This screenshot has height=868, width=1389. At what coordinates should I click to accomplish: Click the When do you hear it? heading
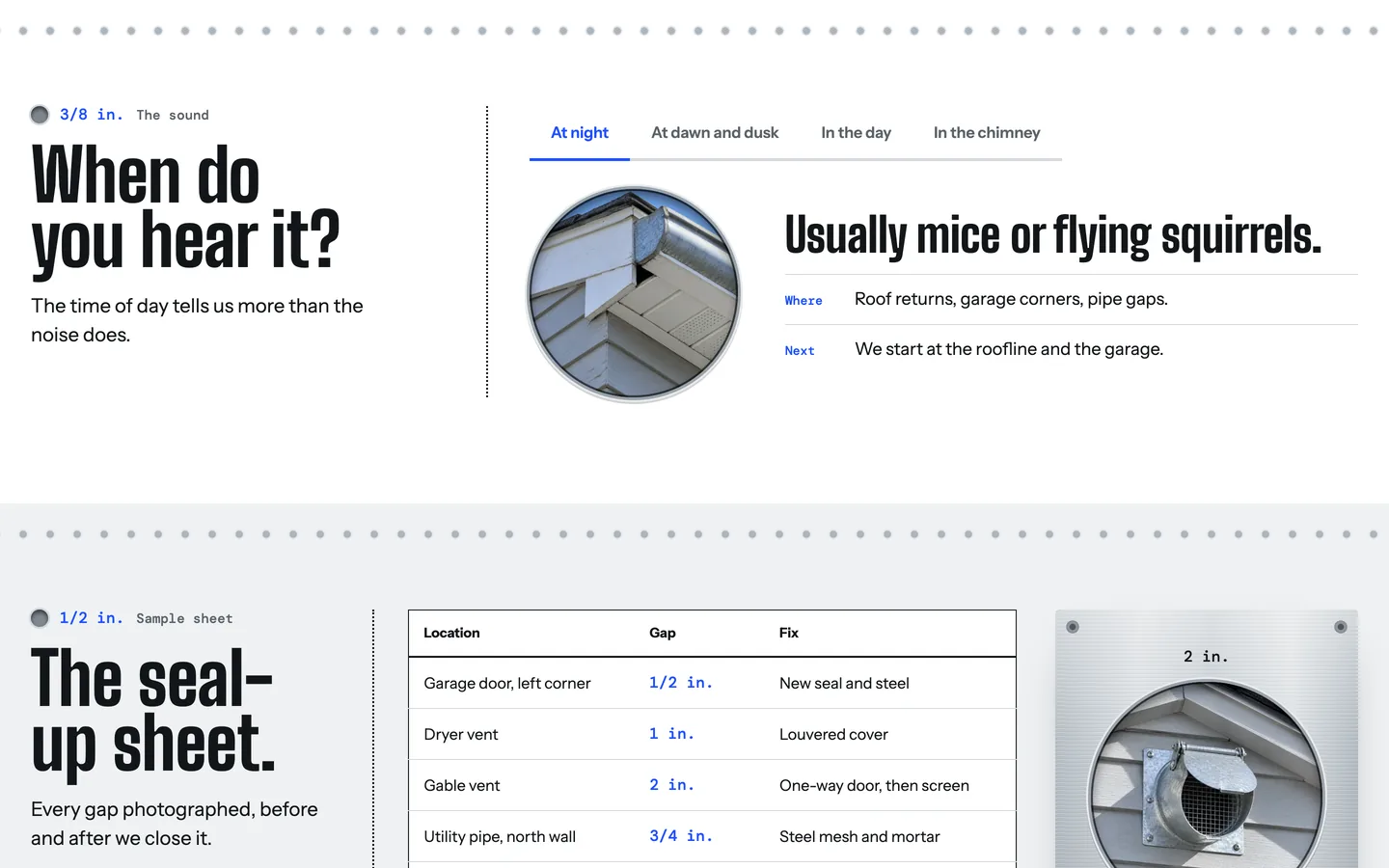pos(186,207)
